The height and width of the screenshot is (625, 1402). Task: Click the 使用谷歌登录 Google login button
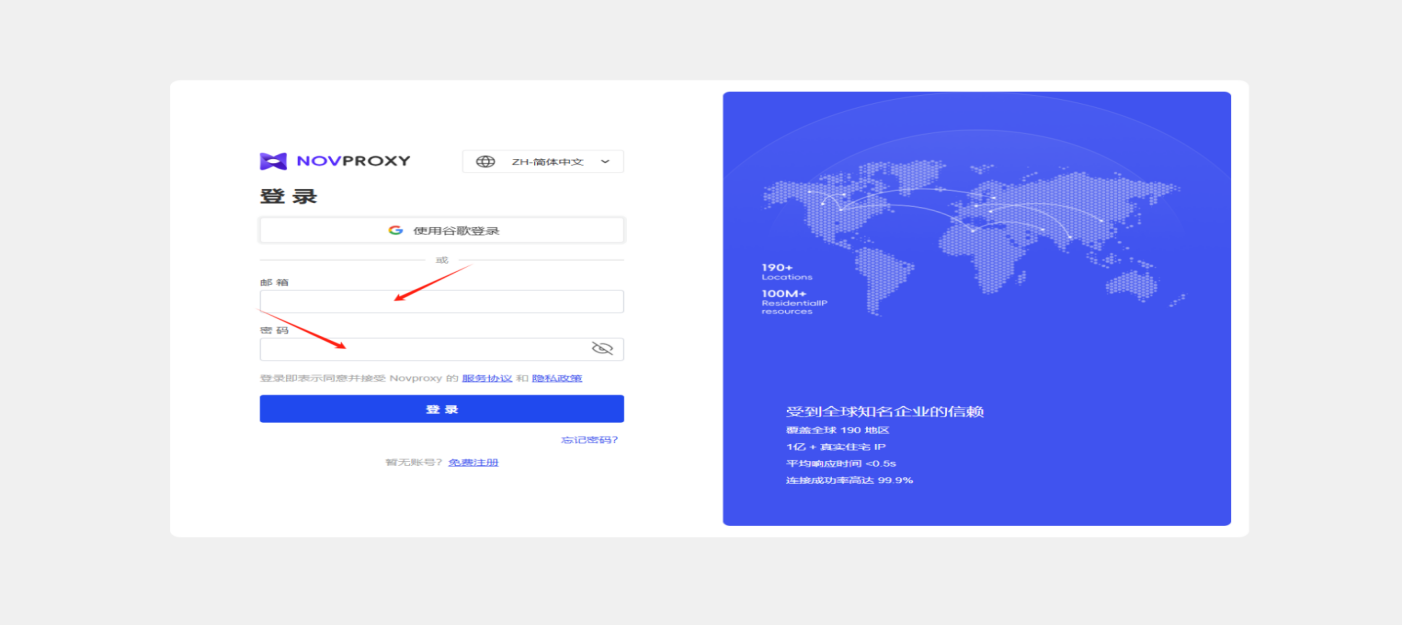(441, 229)
